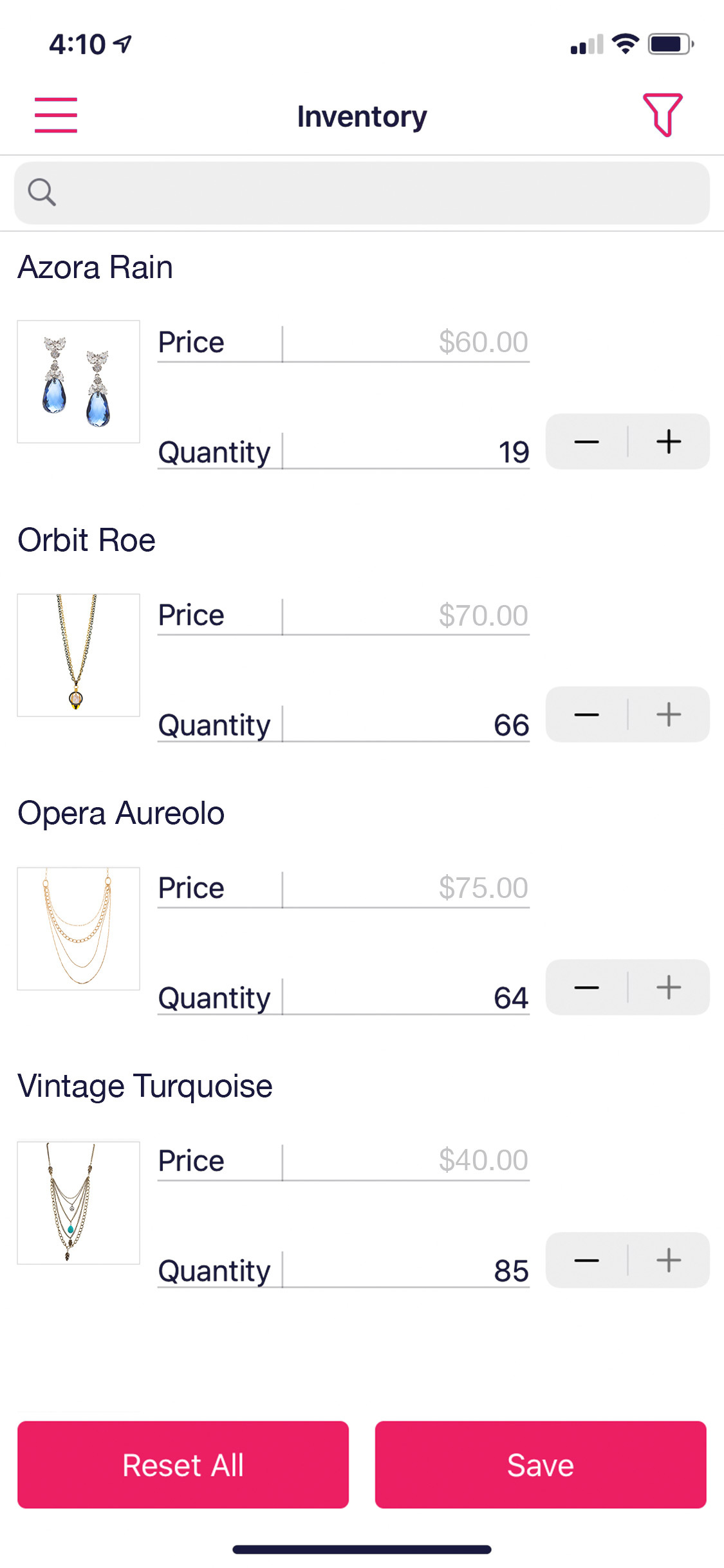Viewport: 724px width, 1568px height.
Task: Edit the Orbit Roe $70.00 price
Action: 407,615
